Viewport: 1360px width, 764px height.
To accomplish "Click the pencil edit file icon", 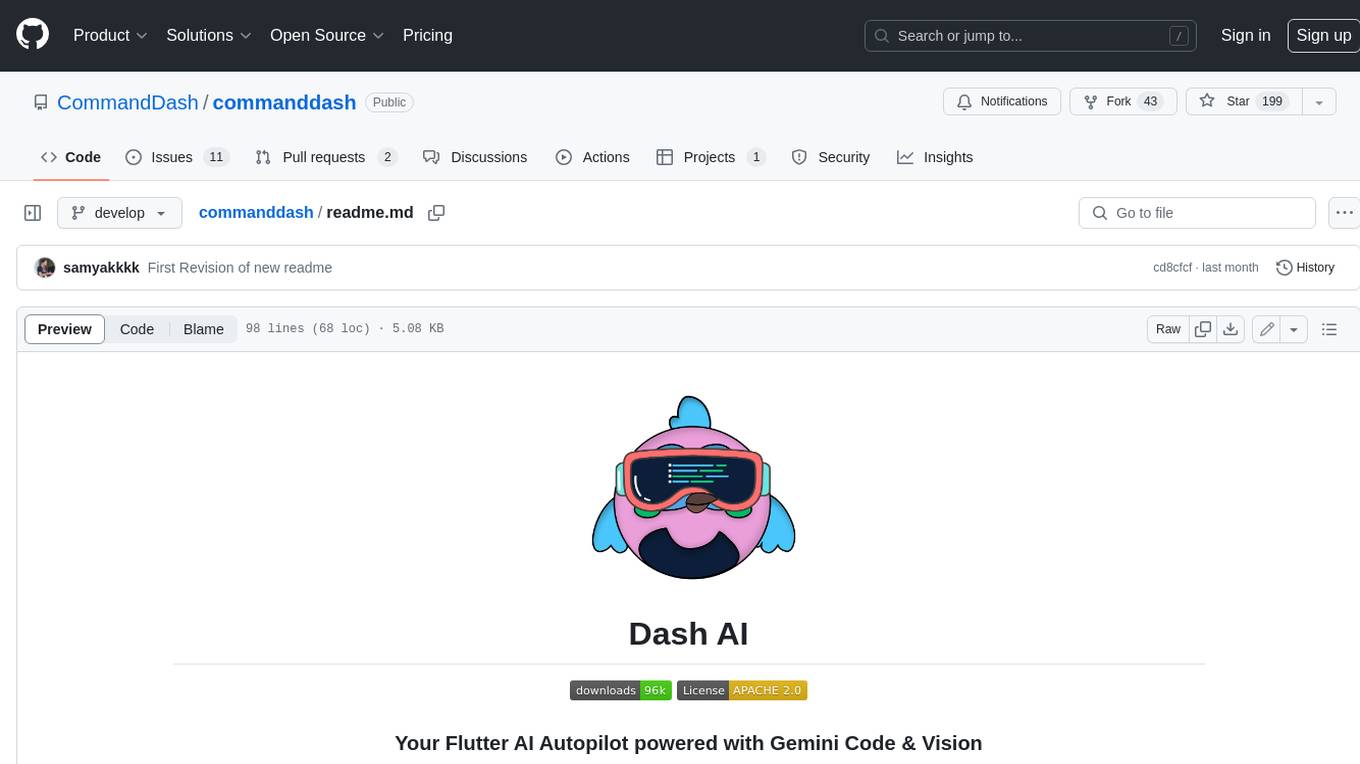I will (1267, 329).
